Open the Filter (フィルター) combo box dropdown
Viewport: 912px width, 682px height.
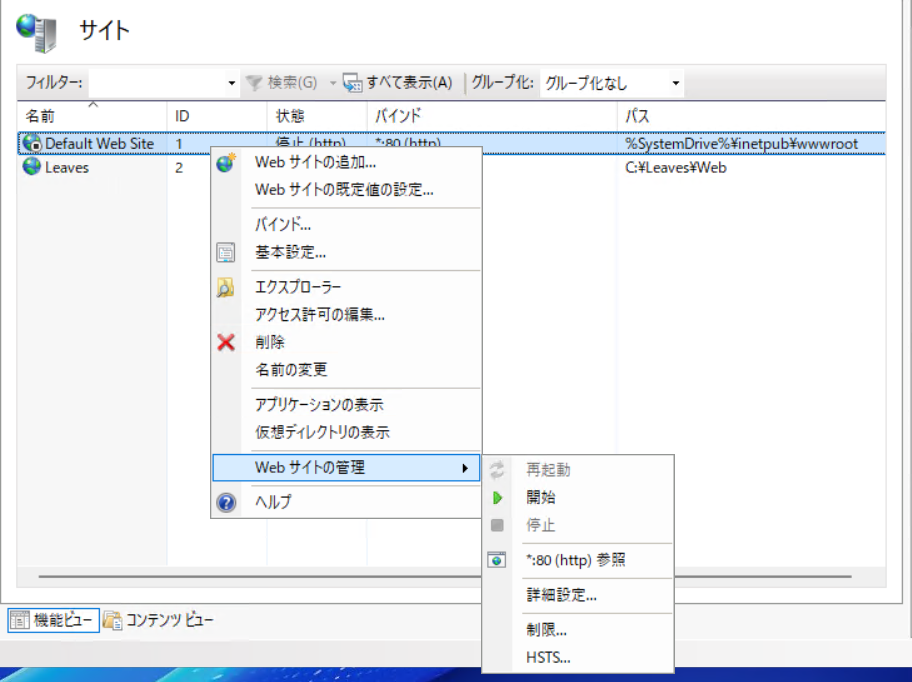(x=232, y=83)
